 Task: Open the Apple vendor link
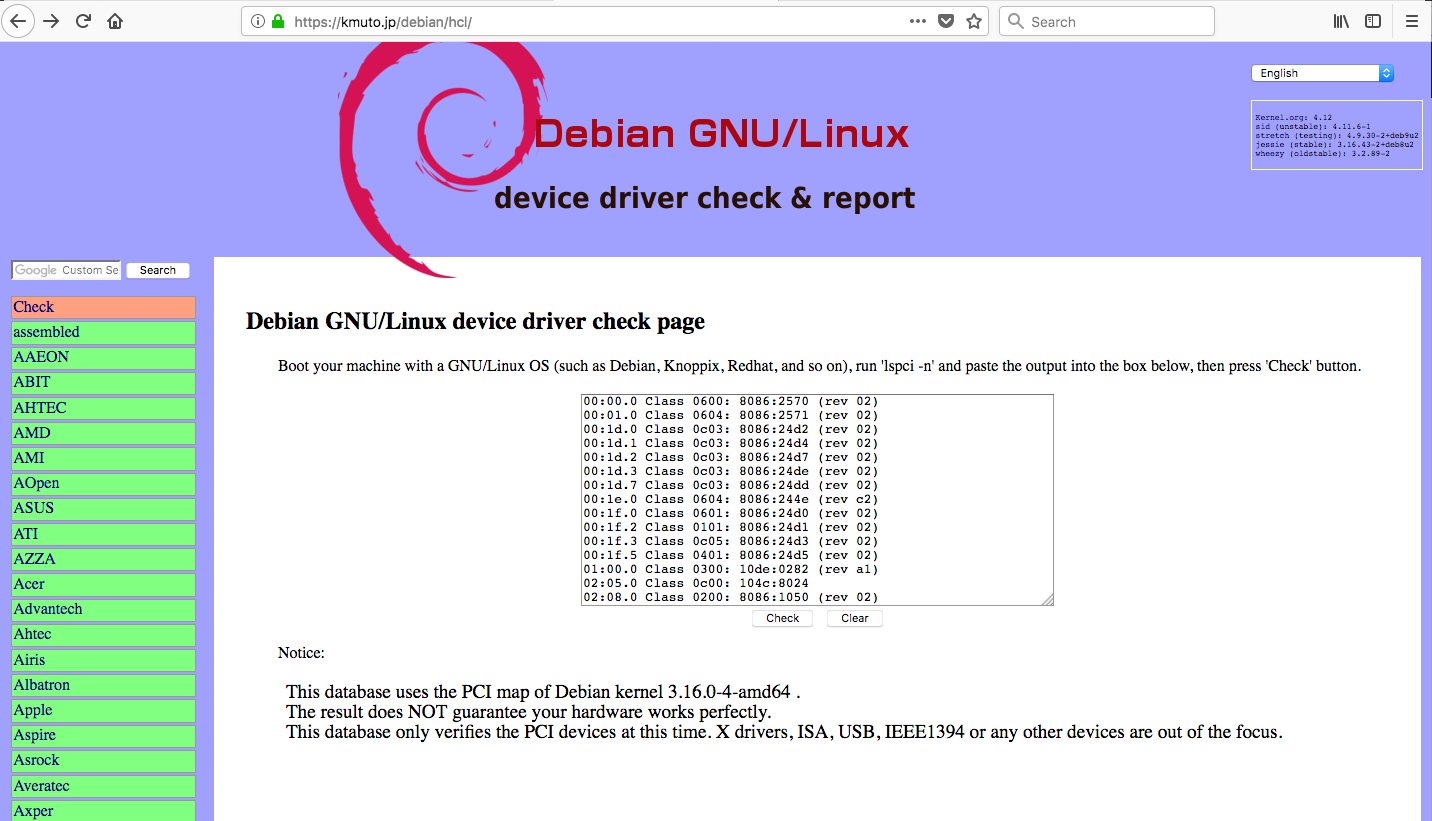pyautogui.click(x=103, y=710)
